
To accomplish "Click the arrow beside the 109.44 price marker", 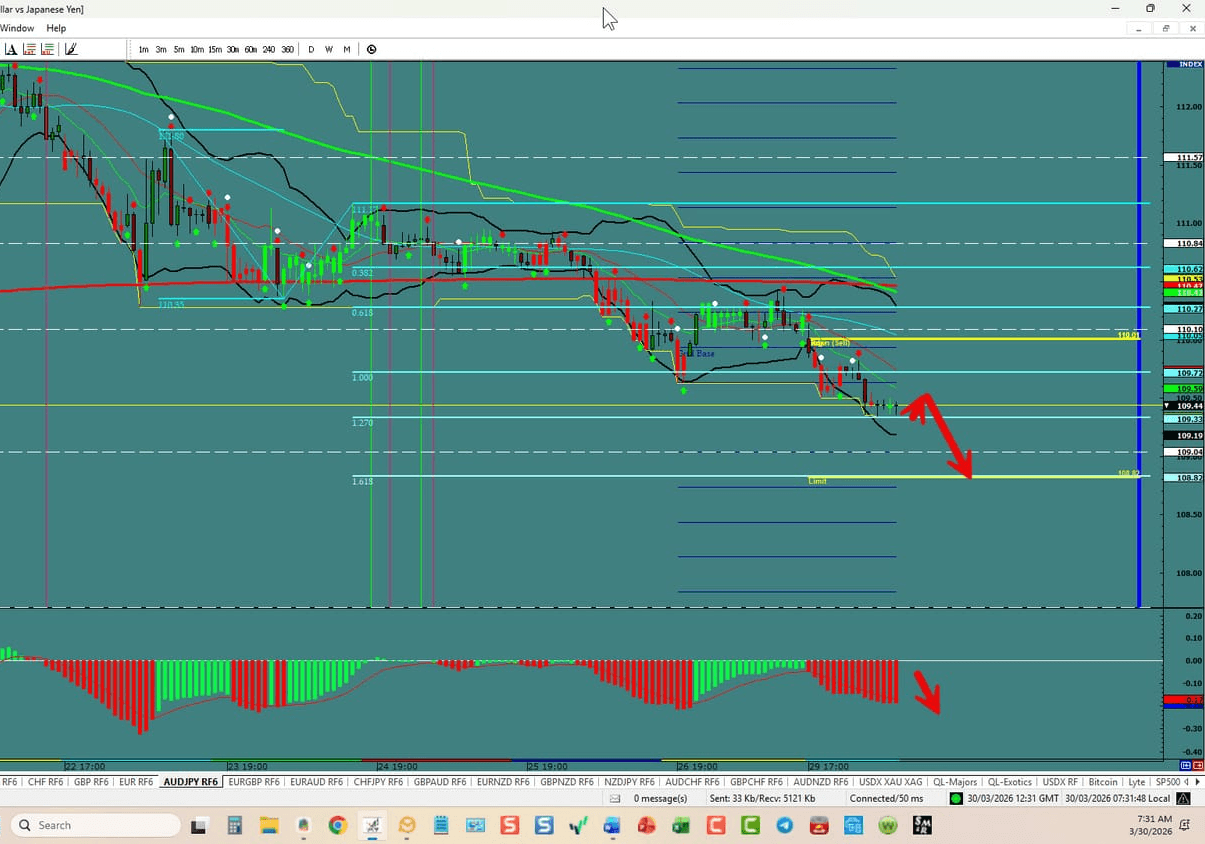I will (x=1167, y=405).
